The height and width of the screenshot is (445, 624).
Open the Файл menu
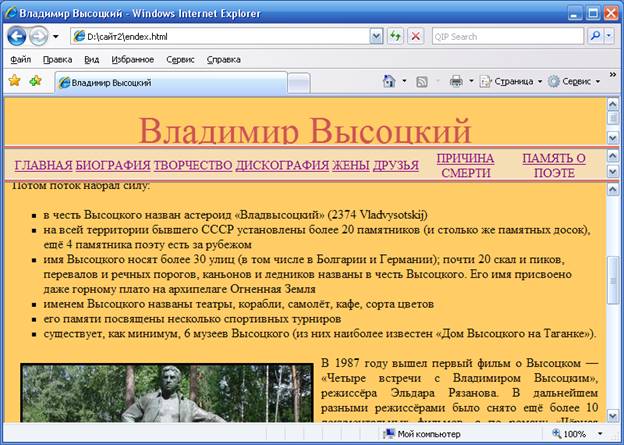point(20,59)
